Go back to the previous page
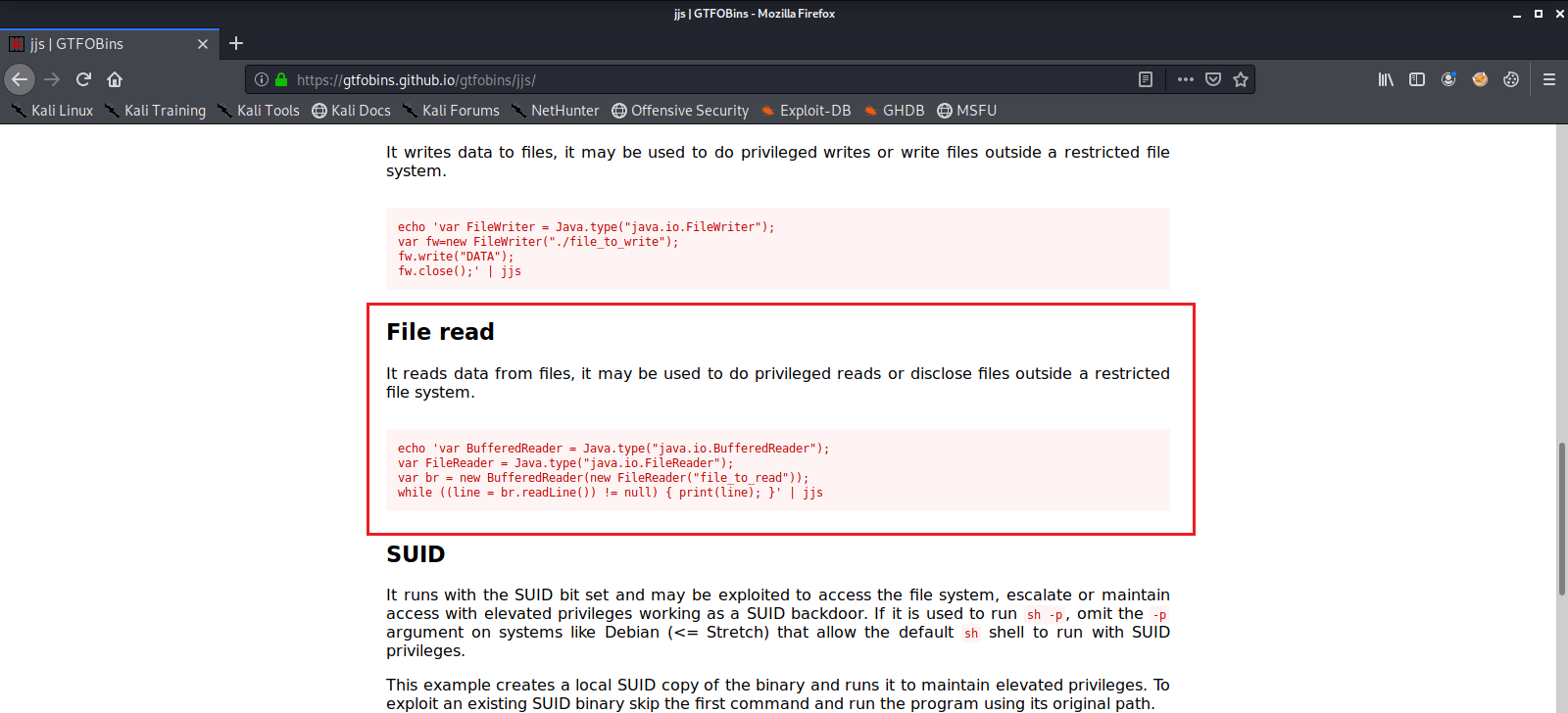The width and height of the screenshot is (1568, 713). click(x=20, y=79)
